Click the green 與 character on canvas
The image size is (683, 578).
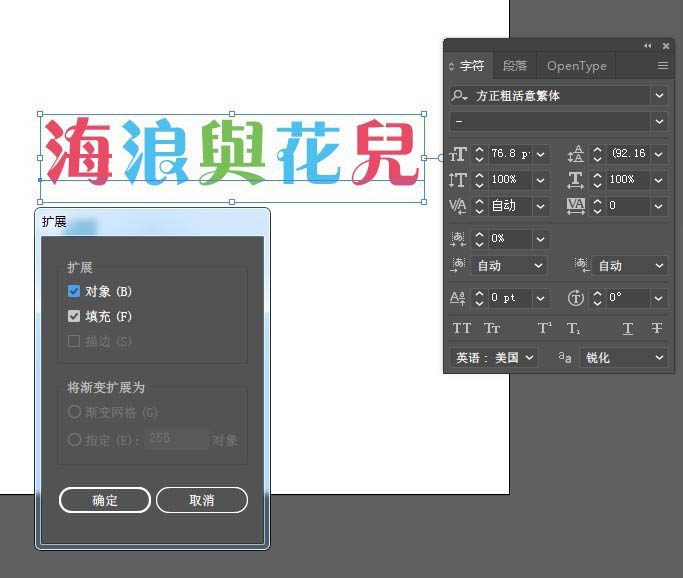[x=232, y=151]
